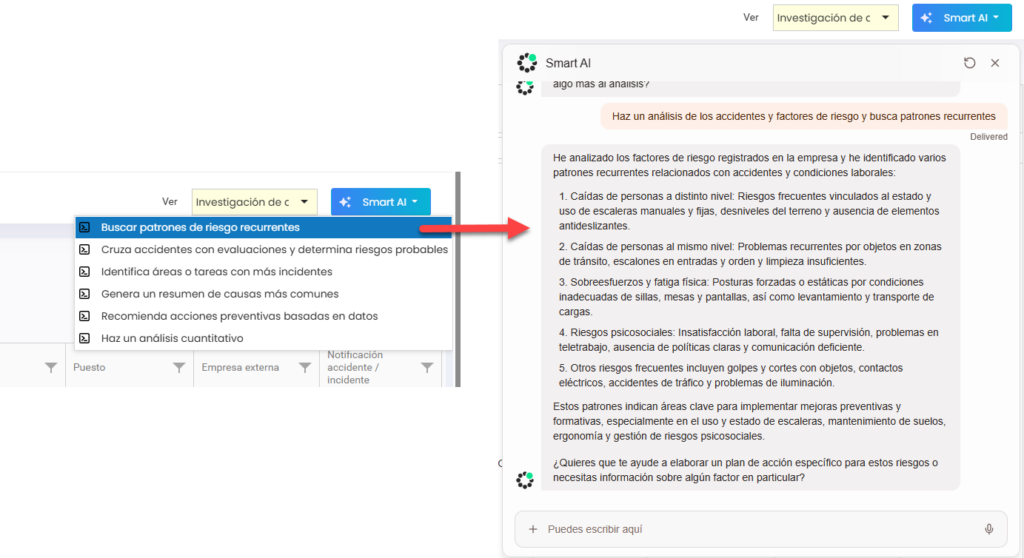
Task: Click prompt icon beside Cruza accidentes entry
Action: pyautogui.click(x=84, y=250)
